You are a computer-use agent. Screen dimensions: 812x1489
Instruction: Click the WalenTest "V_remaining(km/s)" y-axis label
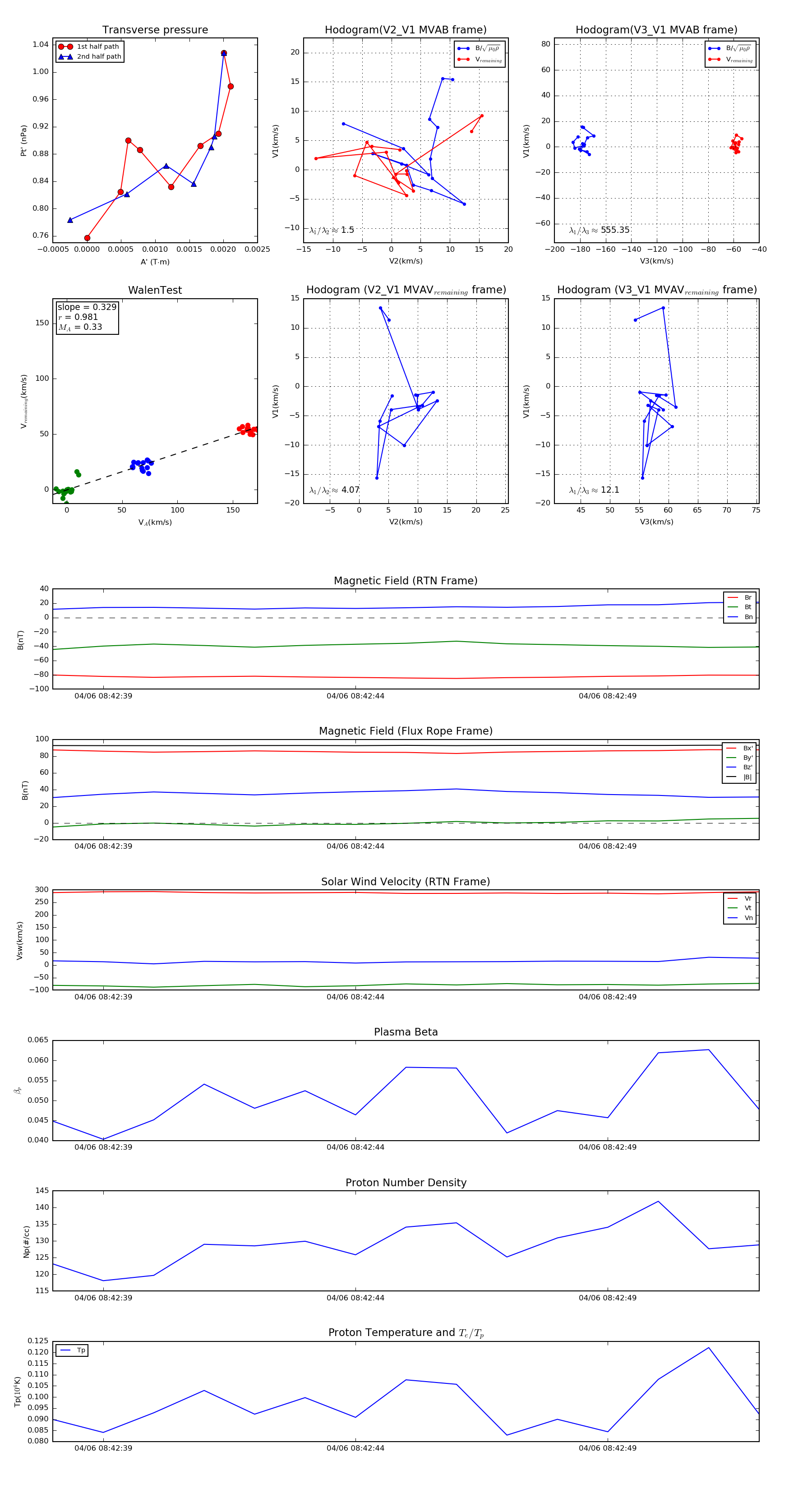(x=24, y=401)
